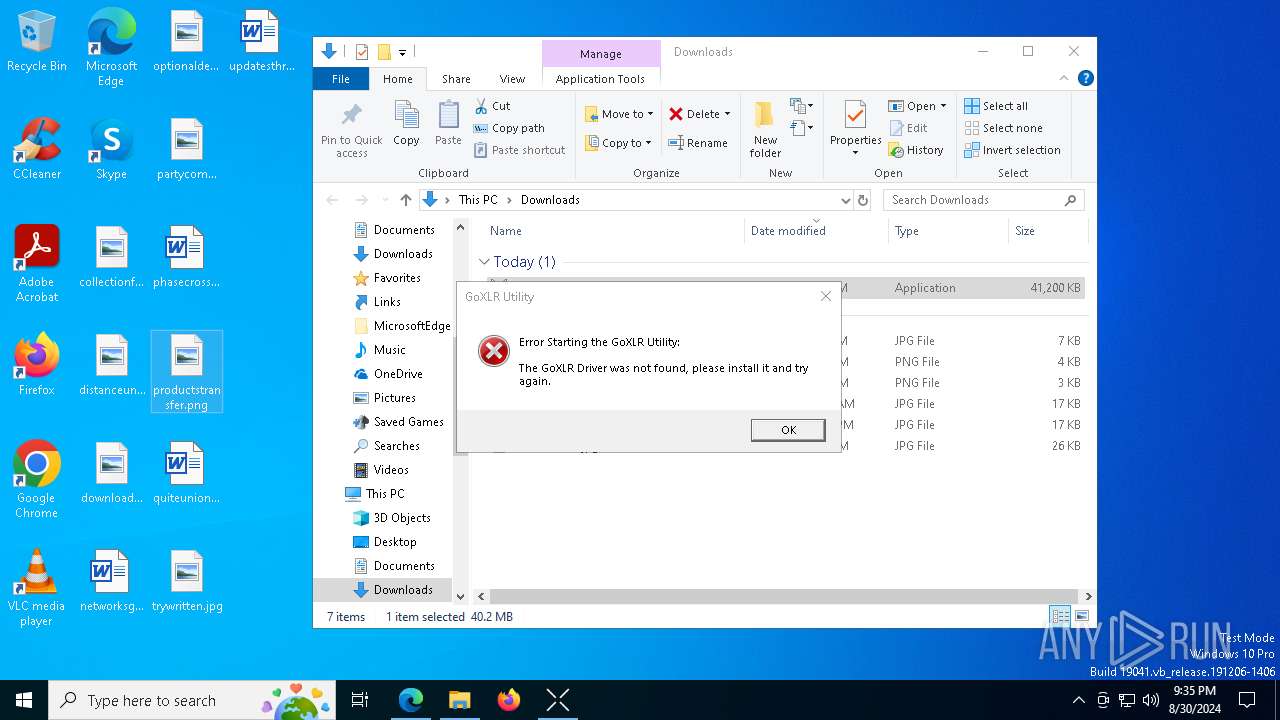Click the address bar history dropdown
This screenshot has height=720, width=1280.
pyautogui.click(x=846, y=200)
